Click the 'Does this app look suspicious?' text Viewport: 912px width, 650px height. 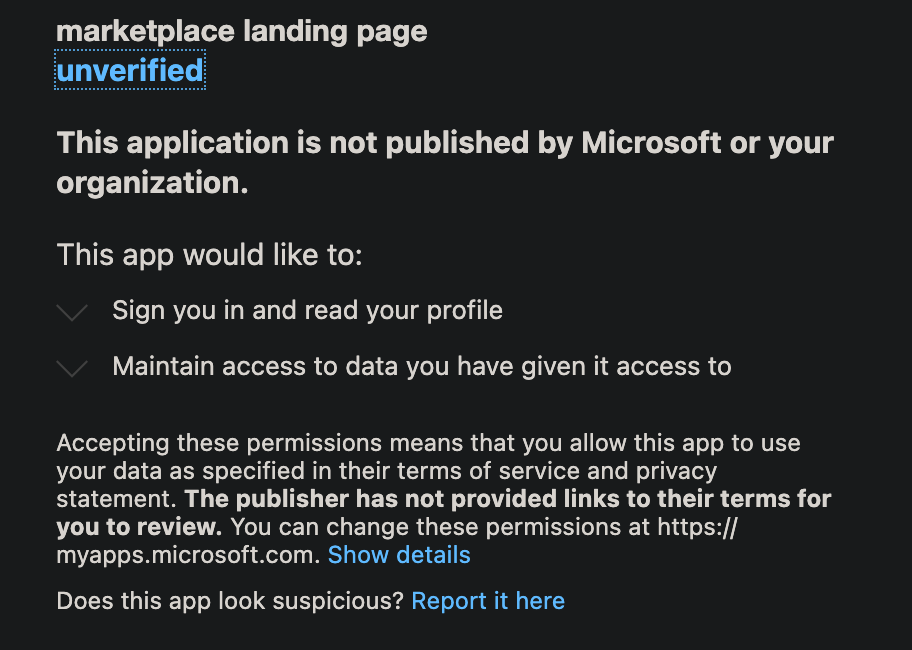point(230,601)
